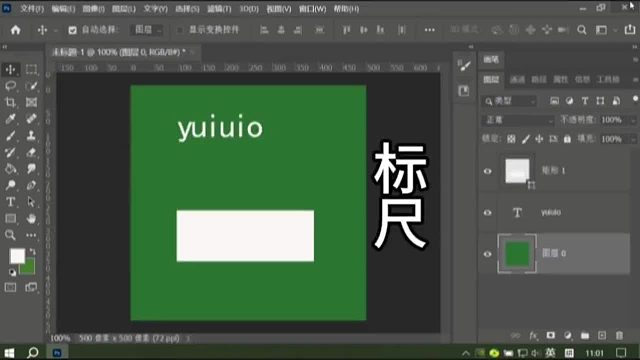The height and width of the screenshot is (360, 640).
Task: Create a new layer icon
Action: coord(602,336)
